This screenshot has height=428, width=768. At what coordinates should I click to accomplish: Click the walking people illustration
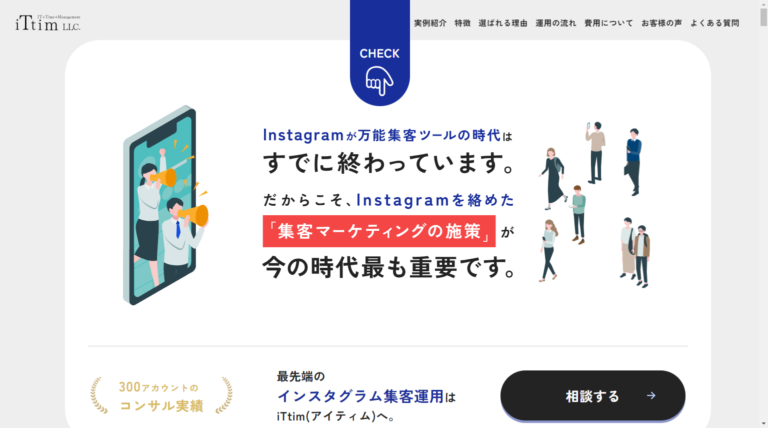(x=596, y=205)
